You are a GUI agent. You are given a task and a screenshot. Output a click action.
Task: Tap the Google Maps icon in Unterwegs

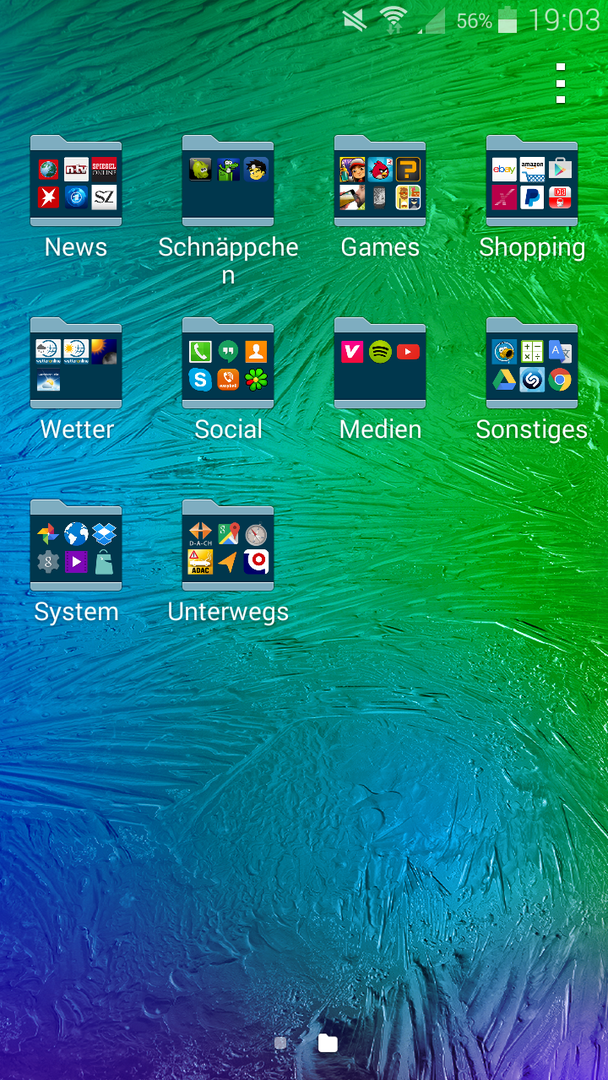[228, 534]
